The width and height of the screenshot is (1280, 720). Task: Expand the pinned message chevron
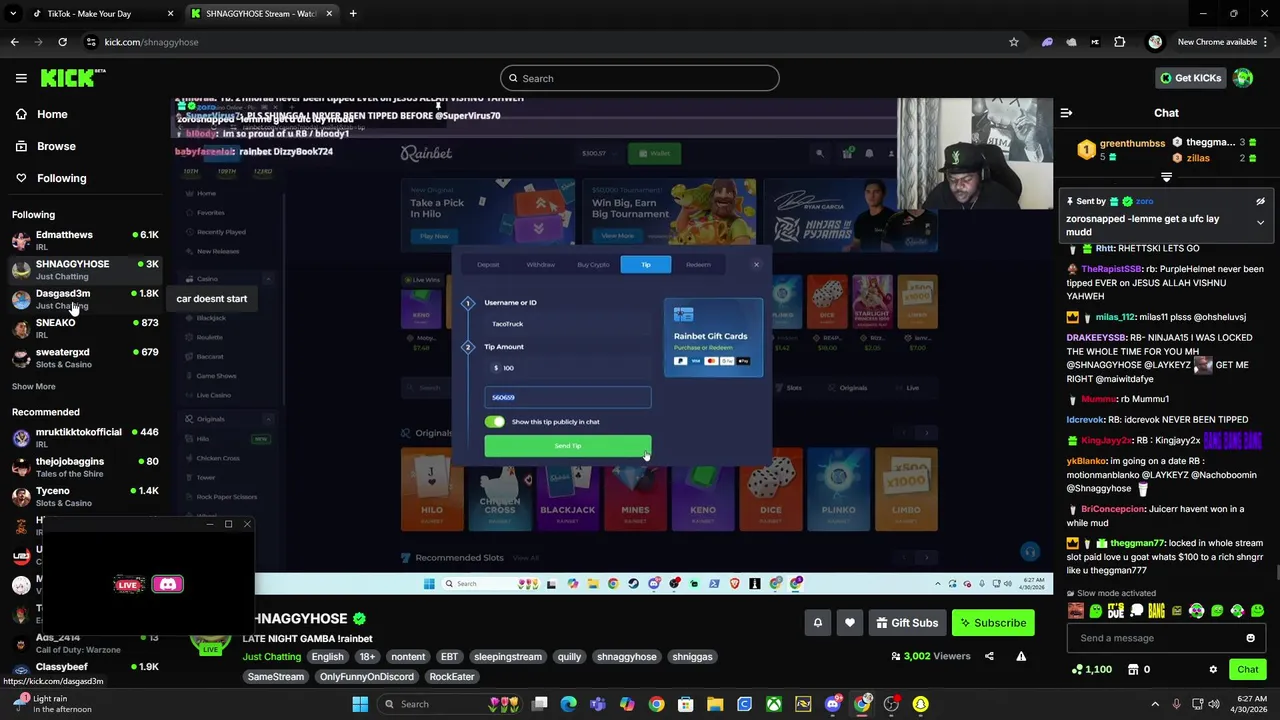tap(1260, 222)
